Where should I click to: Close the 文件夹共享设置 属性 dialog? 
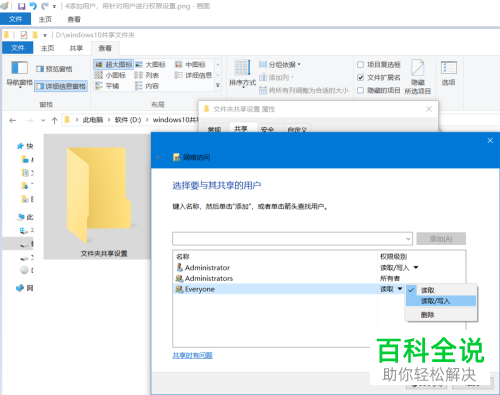tap(429, 109)
